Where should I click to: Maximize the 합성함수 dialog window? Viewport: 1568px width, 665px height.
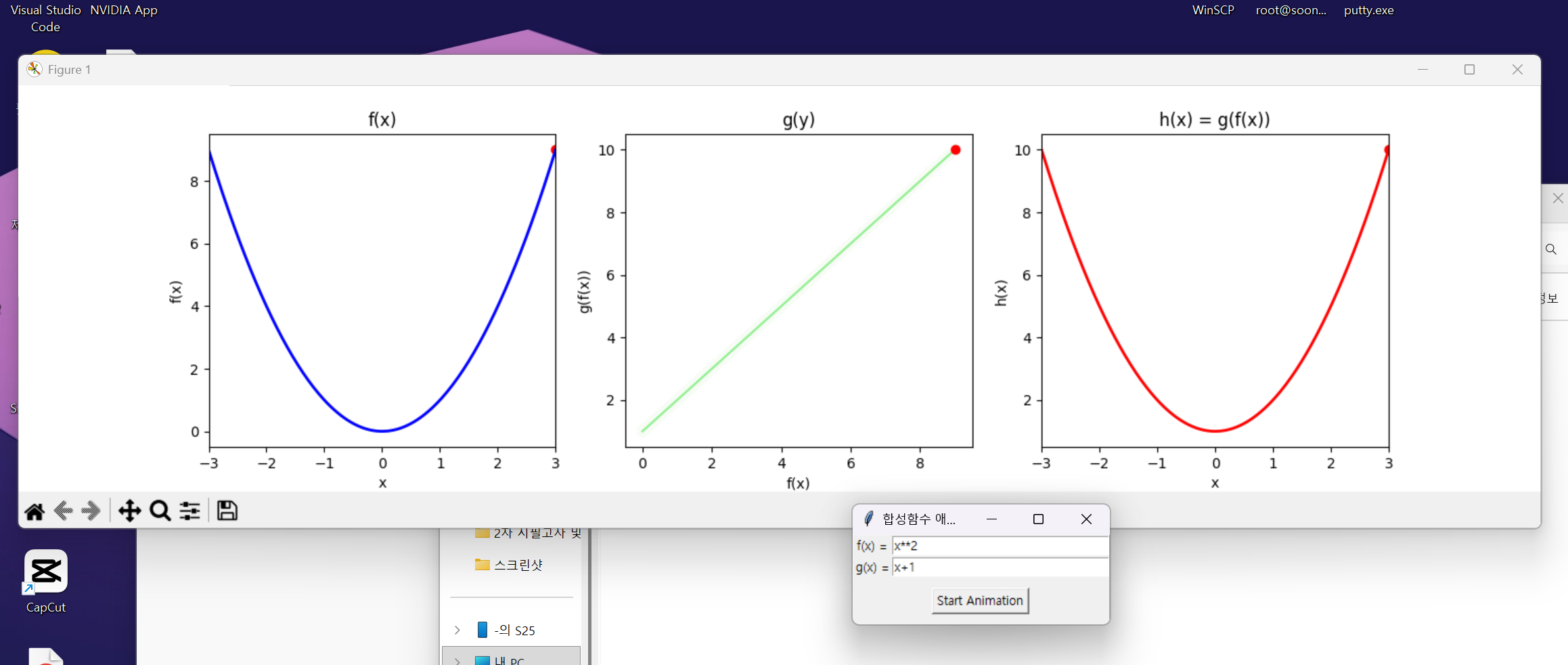1038,519
